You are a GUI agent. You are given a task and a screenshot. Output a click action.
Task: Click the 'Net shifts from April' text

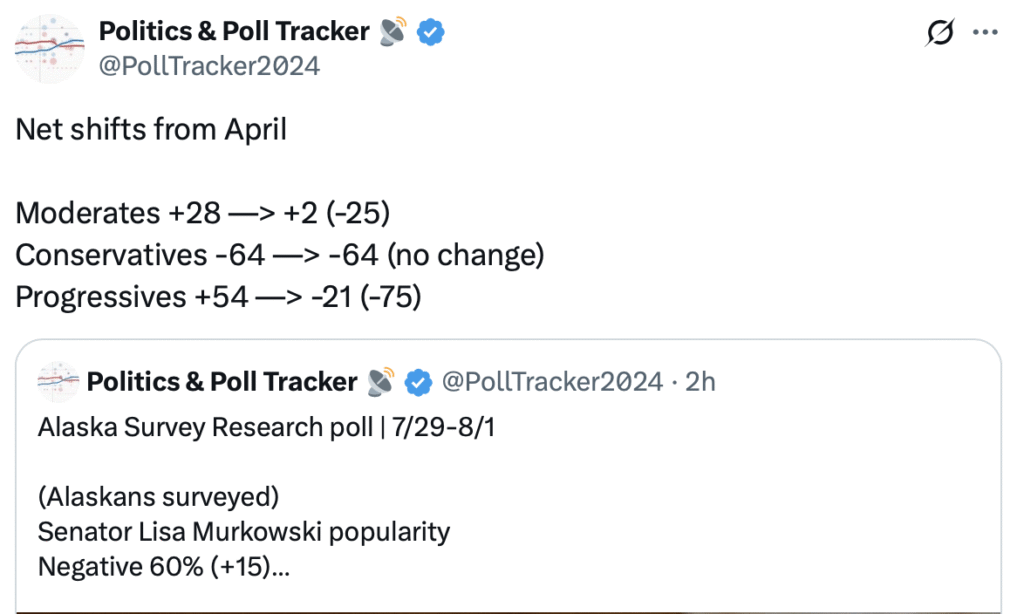151,130
